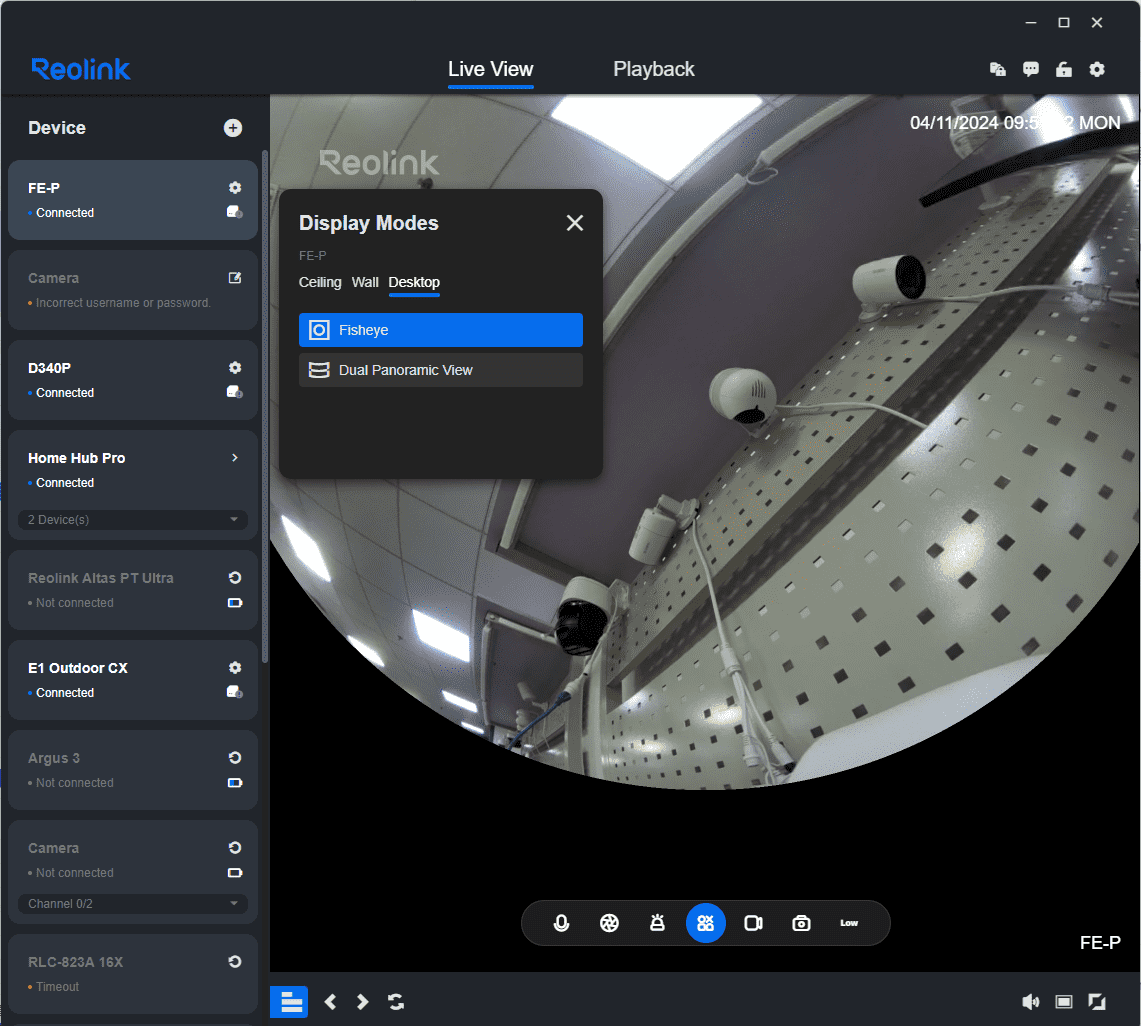Toggle the two-way talk microphone
Image resolution: width=1141 pixels, height=1026 pixels.
pos(561,923)
